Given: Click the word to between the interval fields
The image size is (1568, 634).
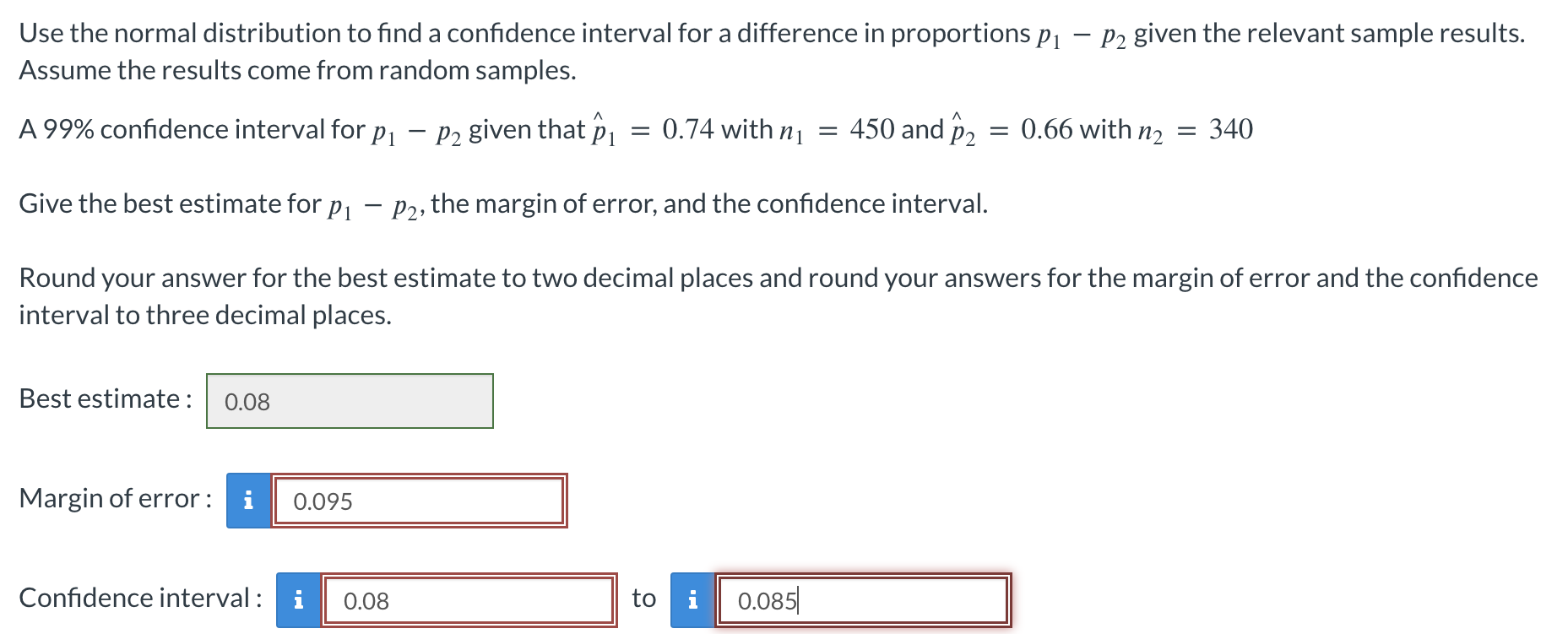Looking at the screenshot, I should (643, 599).
